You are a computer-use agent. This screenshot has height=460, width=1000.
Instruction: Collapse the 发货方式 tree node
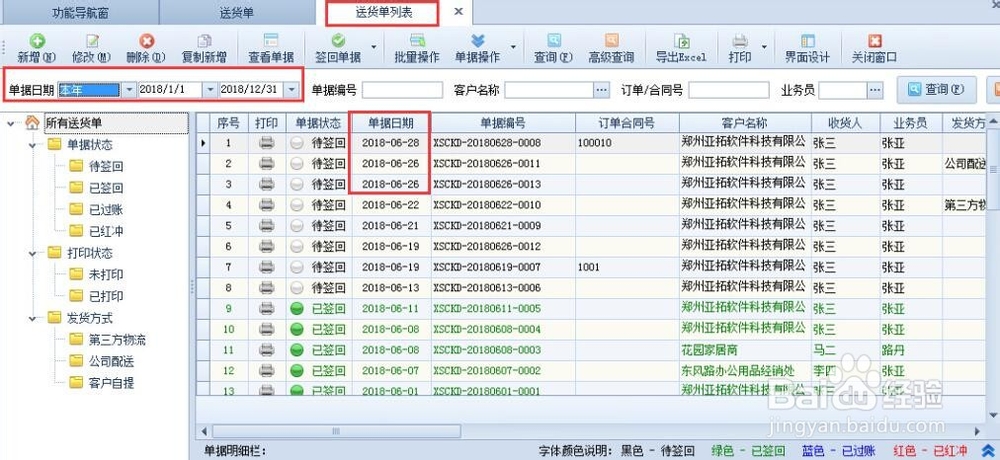pos(33,318)
